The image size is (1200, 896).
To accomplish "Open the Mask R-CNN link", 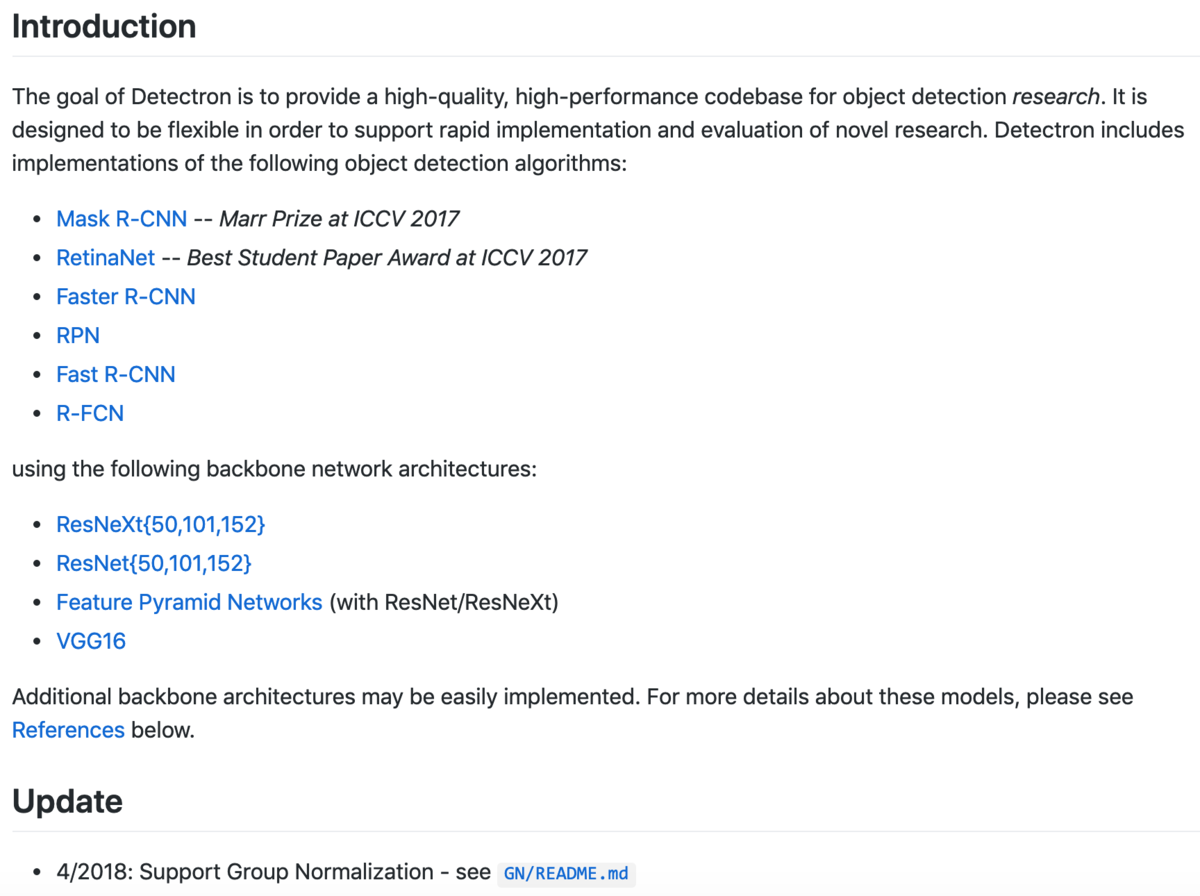I will pyautogui.click(x=121, y=218).
